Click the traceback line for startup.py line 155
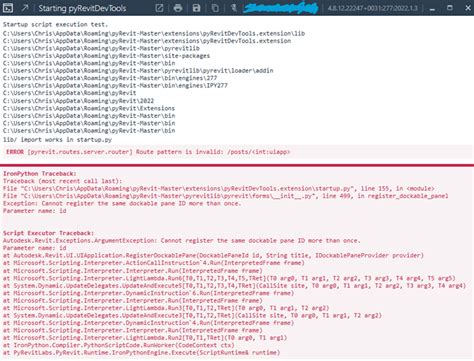 (219, 188)
